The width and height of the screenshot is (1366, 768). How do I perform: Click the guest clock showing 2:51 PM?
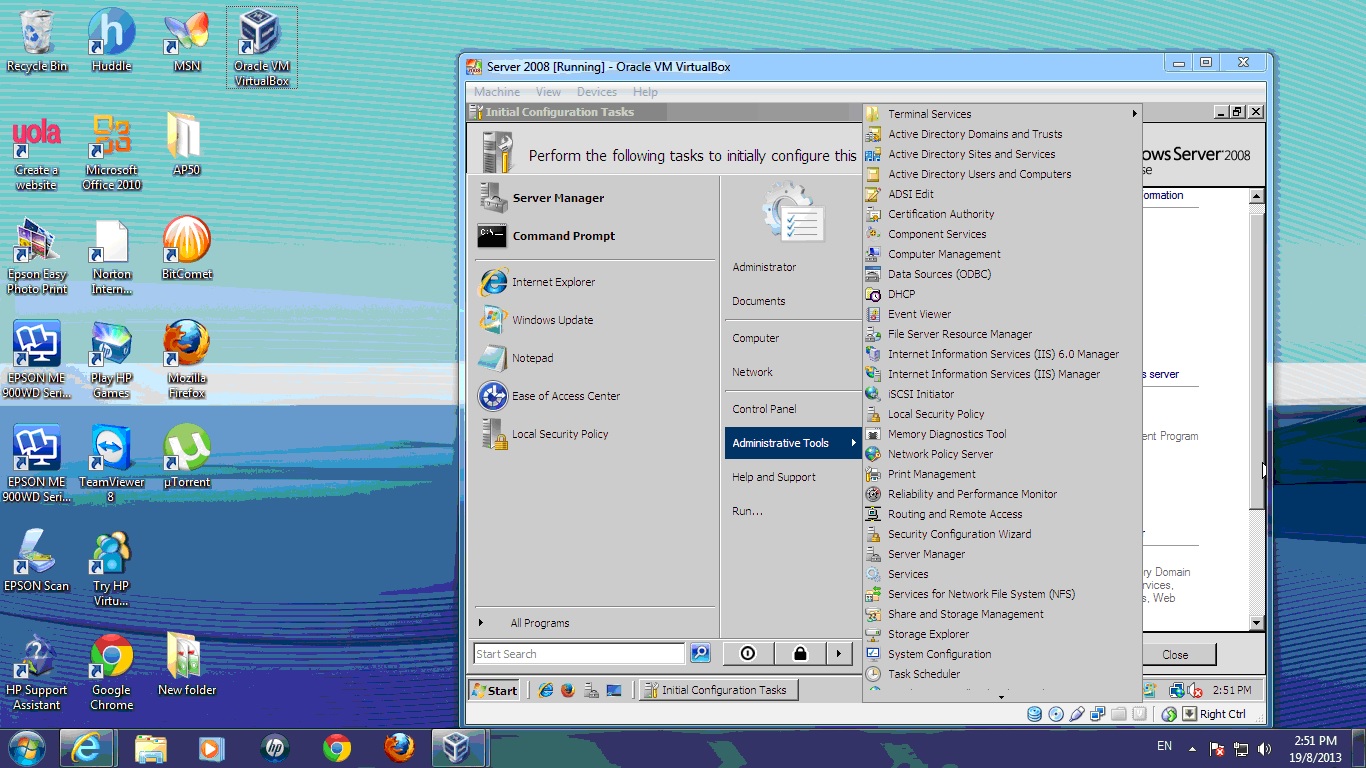[x=1231, y=690]
